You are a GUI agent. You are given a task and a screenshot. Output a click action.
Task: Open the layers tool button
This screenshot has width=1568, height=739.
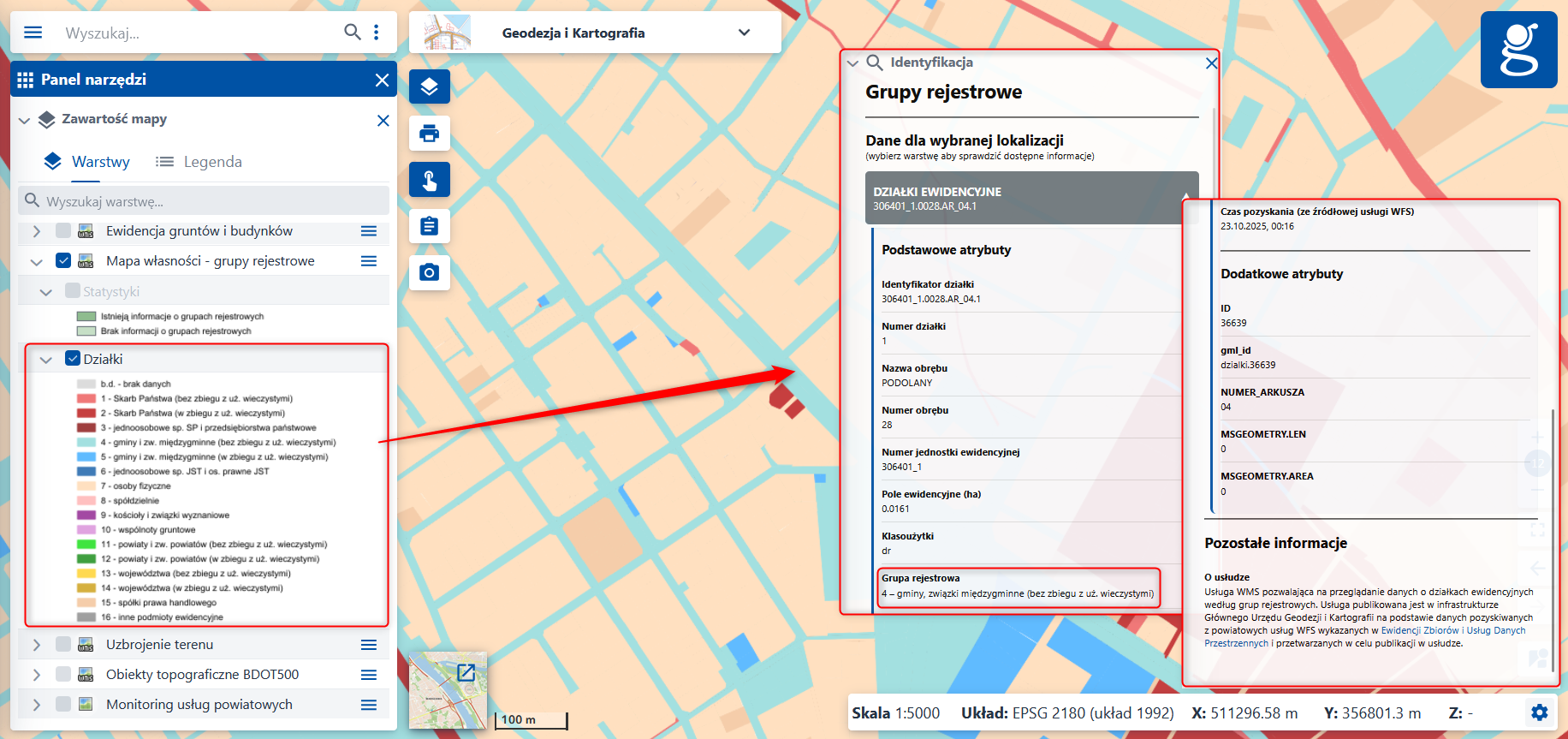pyautogui.click(x=429, y=86)
